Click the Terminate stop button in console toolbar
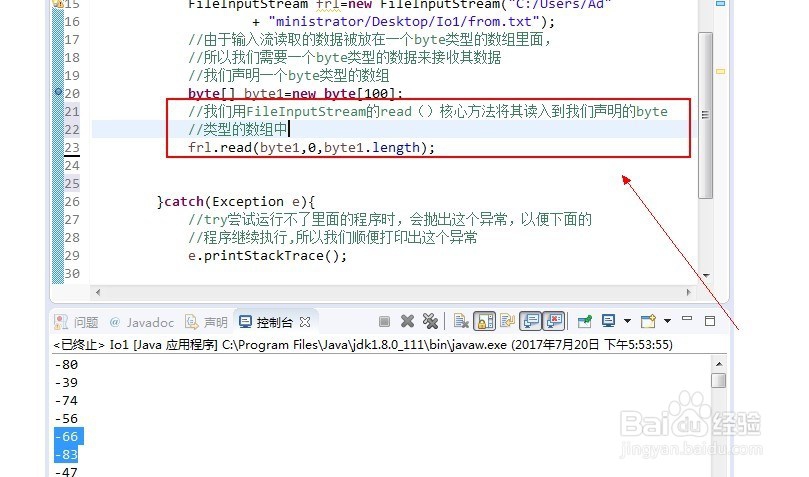The height and width of the screenshot is (477, 809). (384, 322)
